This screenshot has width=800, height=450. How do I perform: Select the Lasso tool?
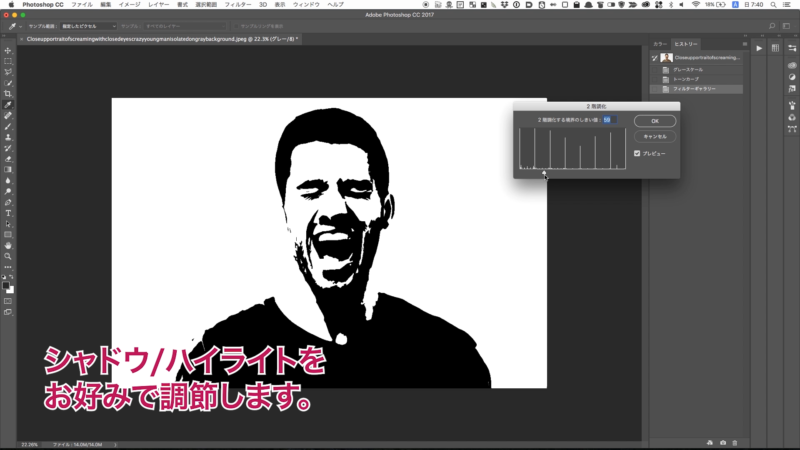8,72
